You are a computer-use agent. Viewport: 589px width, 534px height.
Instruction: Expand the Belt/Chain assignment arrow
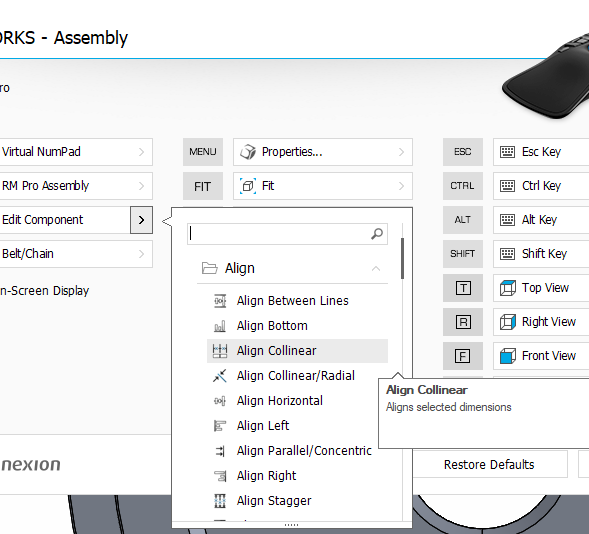141,254
